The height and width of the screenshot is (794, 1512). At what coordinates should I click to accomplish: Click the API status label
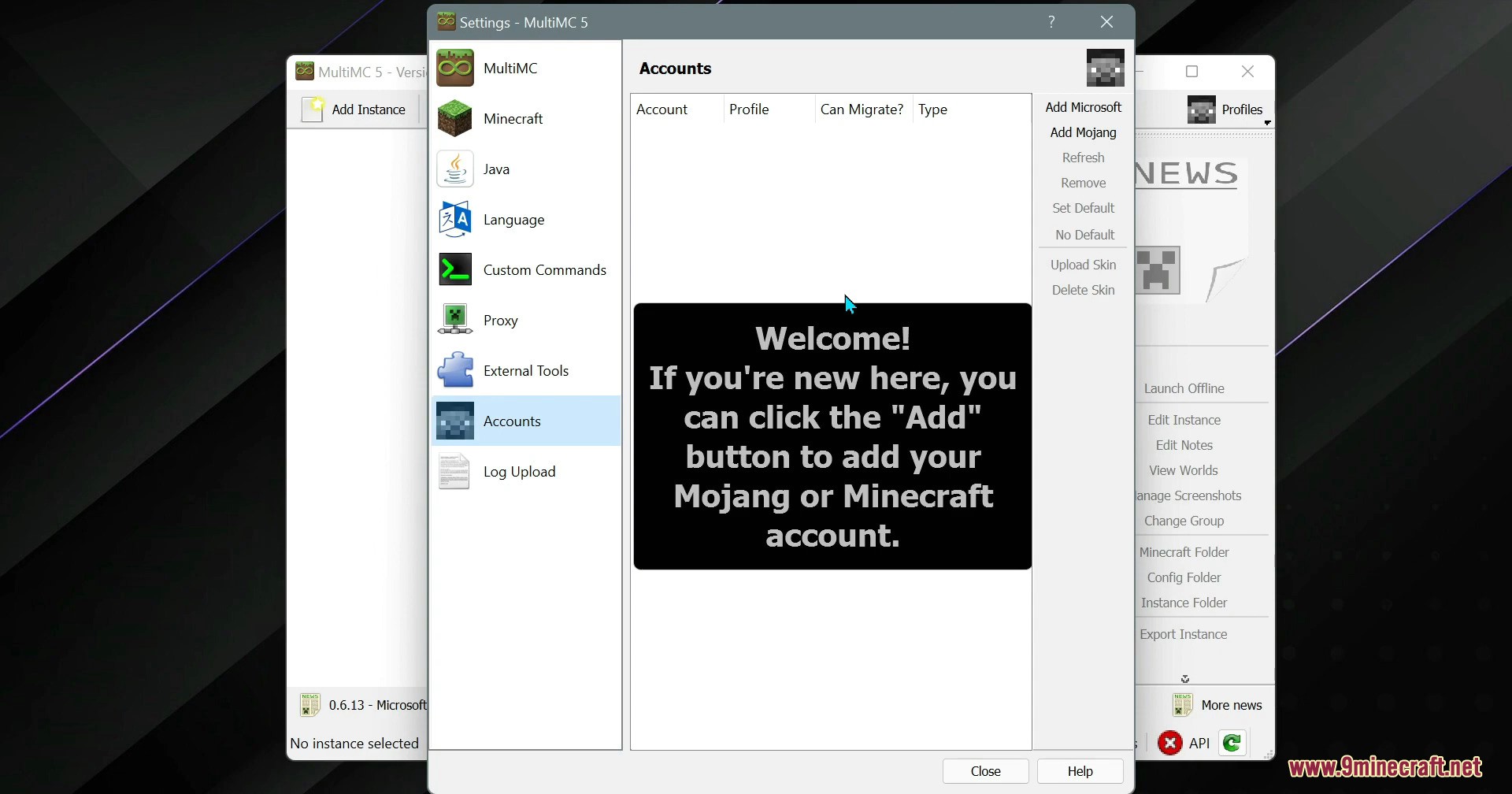pos(1199,743)
